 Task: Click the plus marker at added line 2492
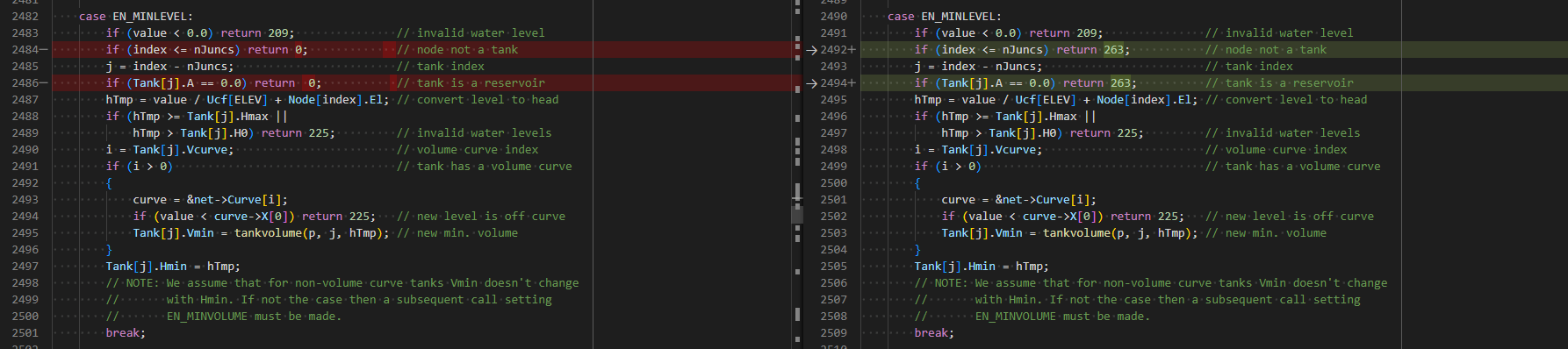[852, 50]
